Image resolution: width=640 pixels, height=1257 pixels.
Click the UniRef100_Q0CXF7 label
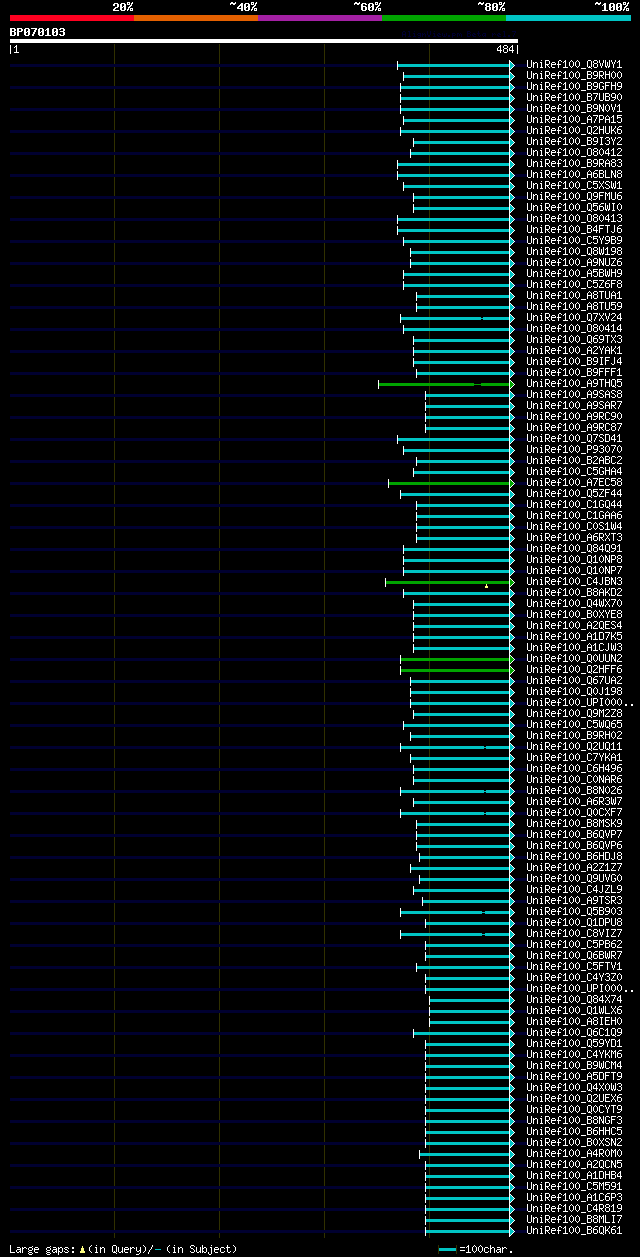(574, 812)
